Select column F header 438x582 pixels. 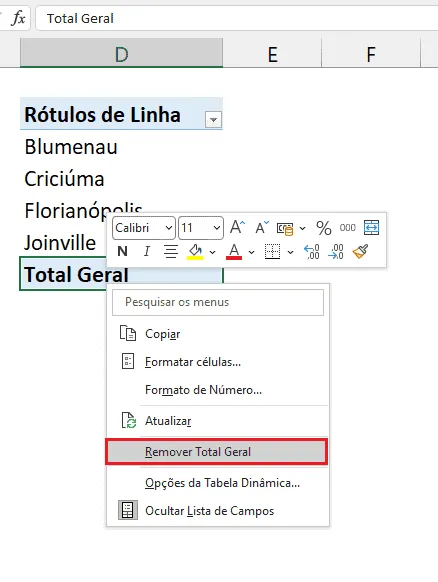pos(371,53)
